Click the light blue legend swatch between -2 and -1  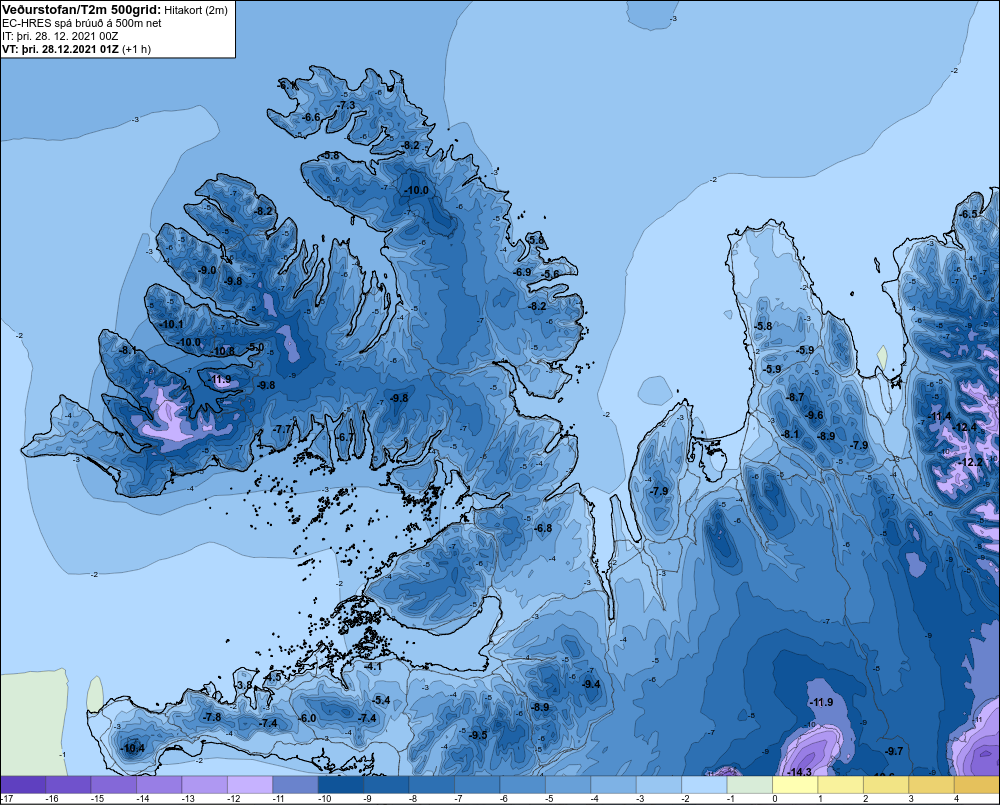(704, 784)
